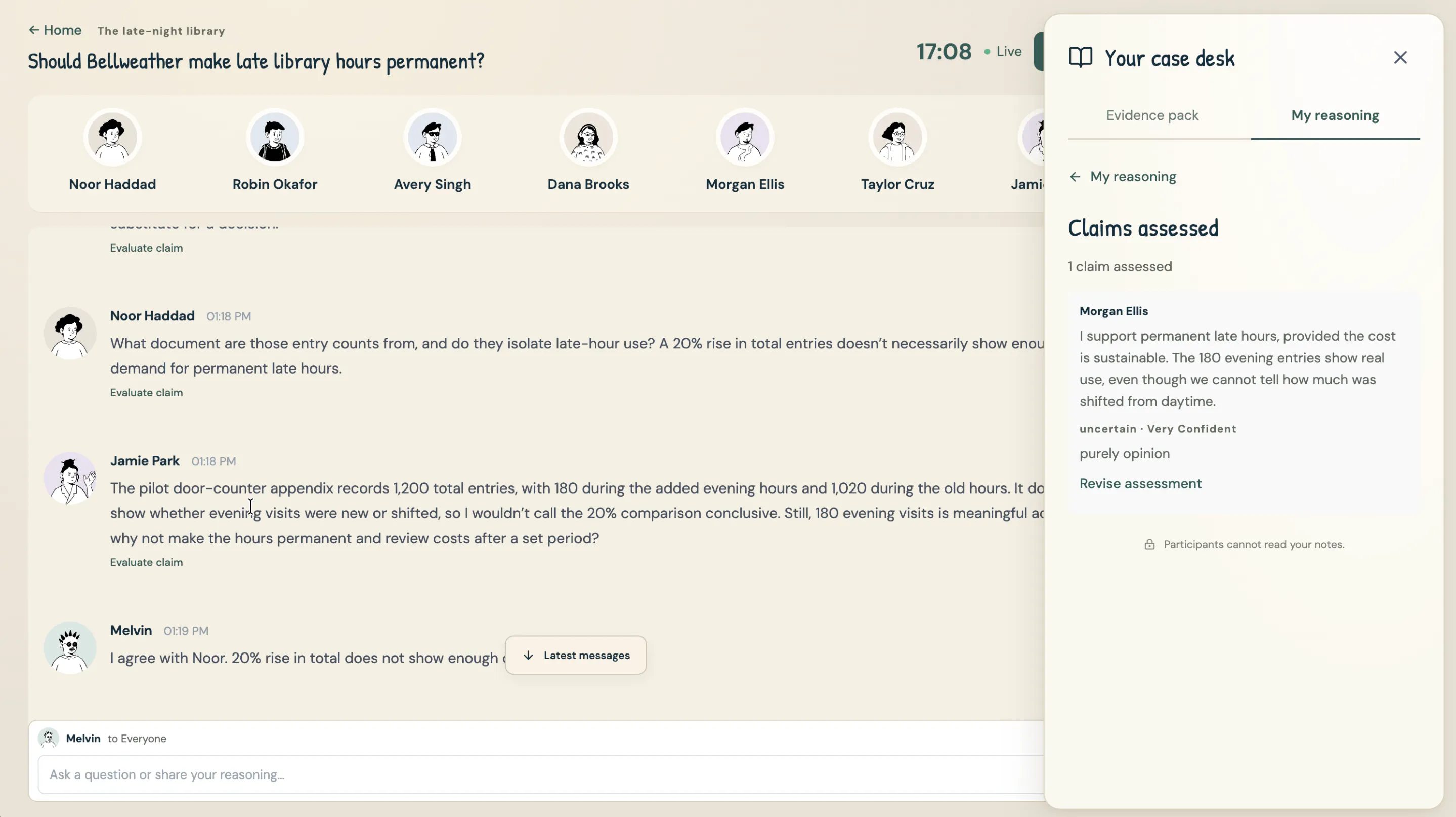Click the book icon beside Your case desk

[x=1080, y=58]
